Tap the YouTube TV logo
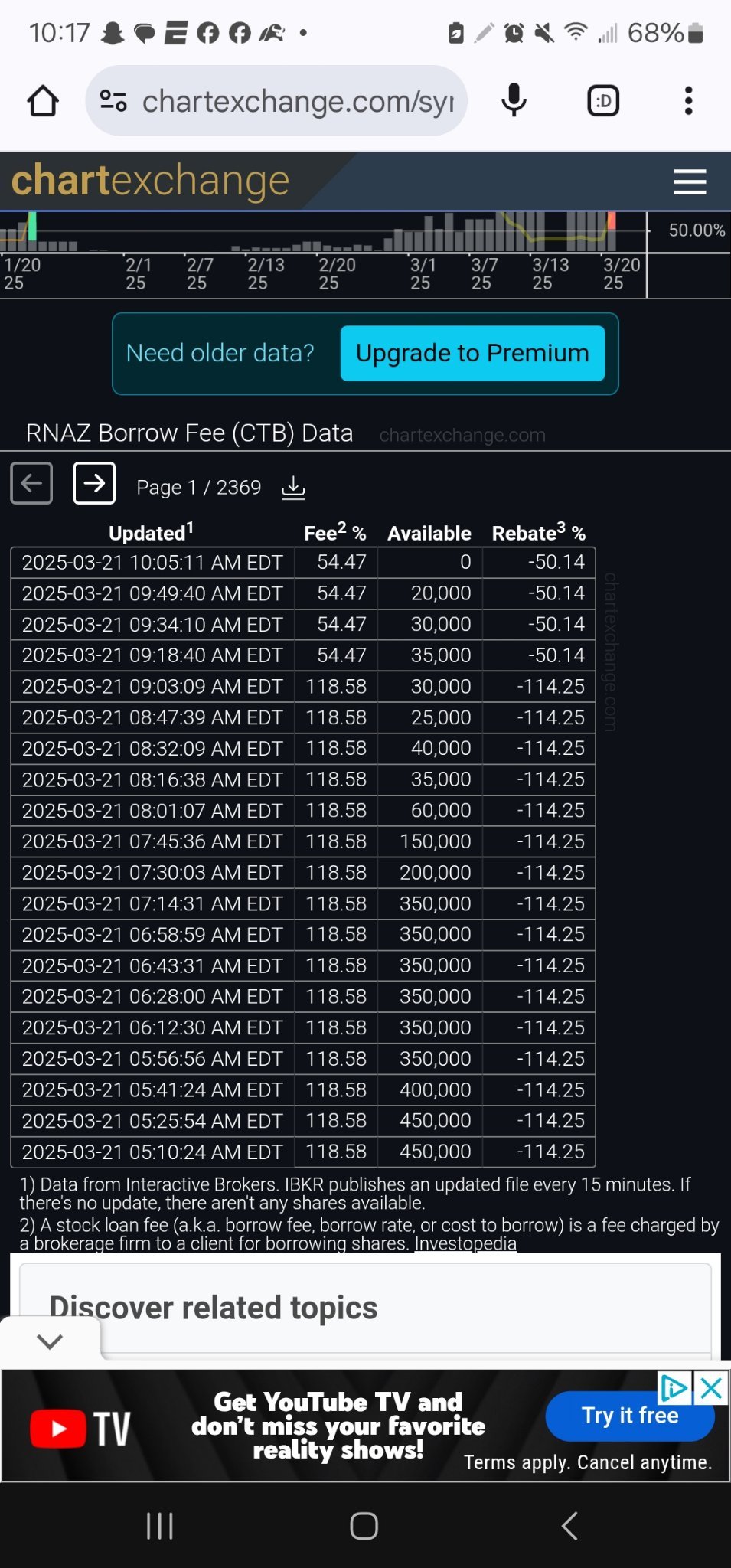Image resolution: width=731 pixels, height=1568 pixels. point(80,1429)
